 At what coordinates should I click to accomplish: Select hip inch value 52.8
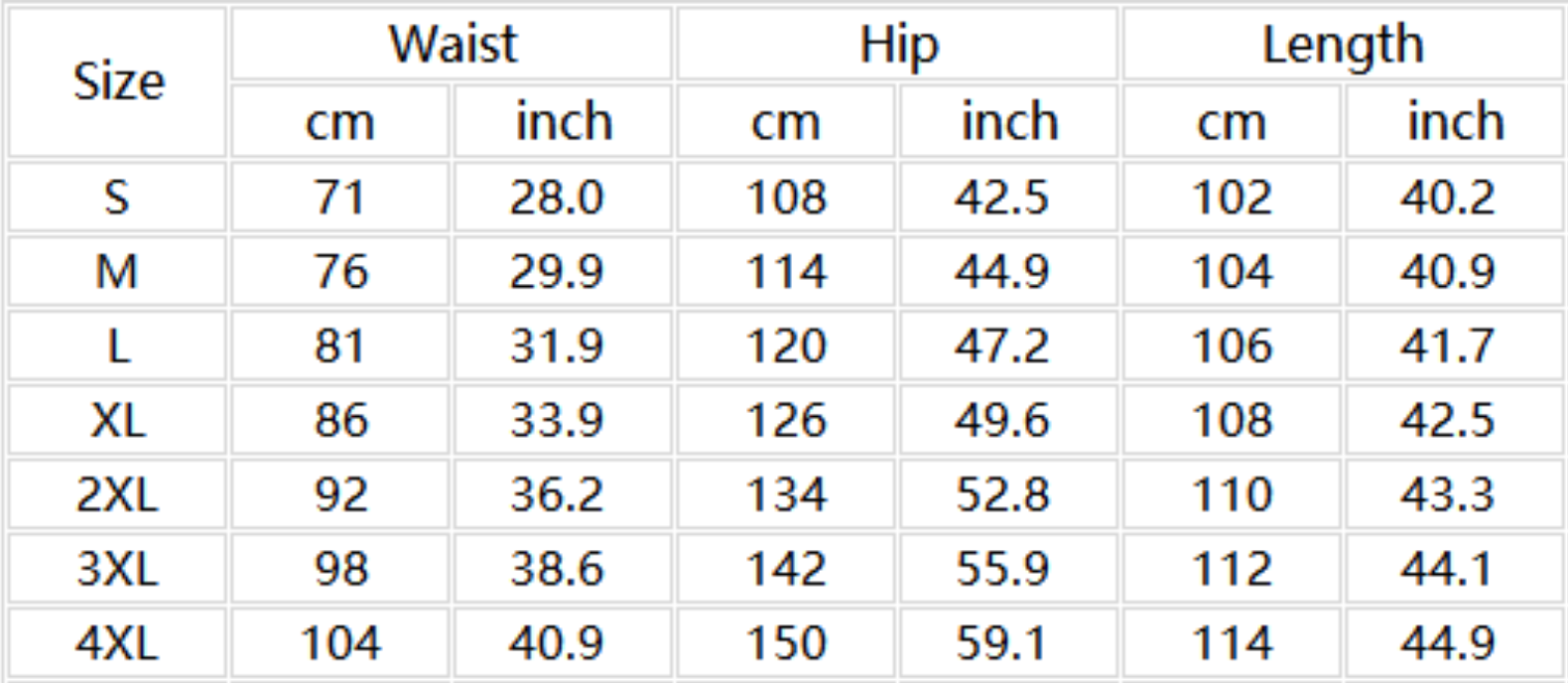pos(1002,494)
